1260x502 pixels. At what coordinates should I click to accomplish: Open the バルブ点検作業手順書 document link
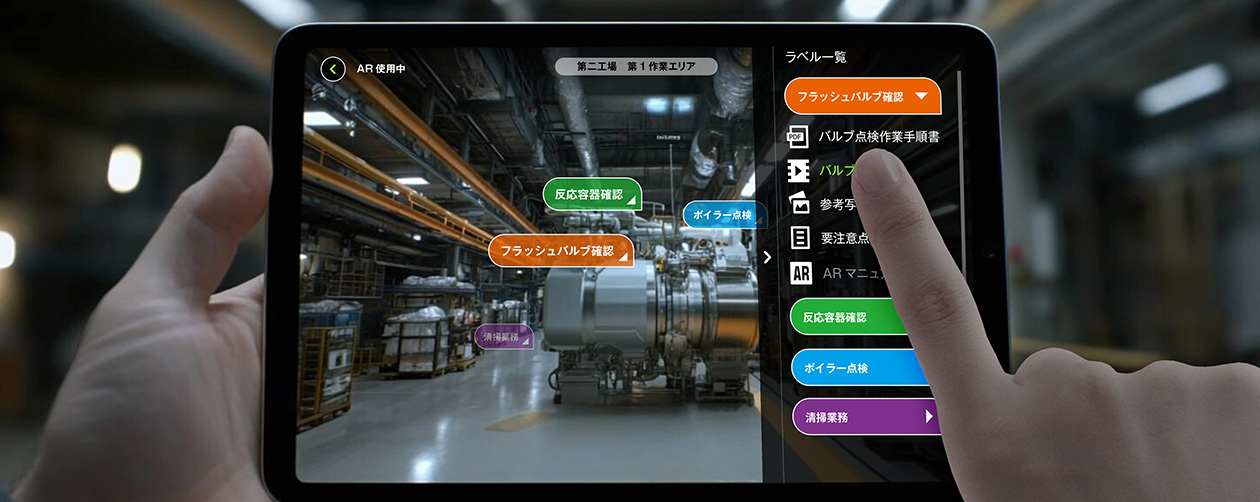pyautogui.click(x=878, y=136)
